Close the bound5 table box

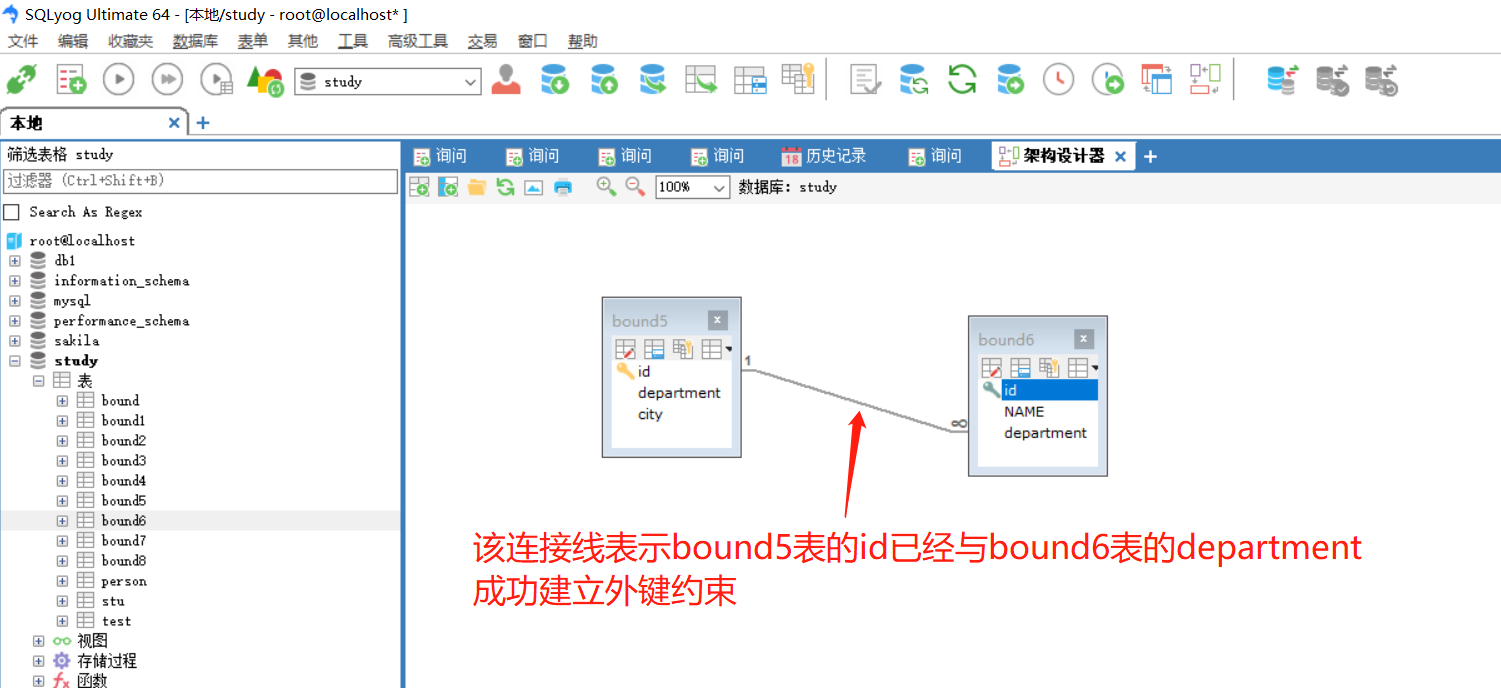(x=718, y=320)
